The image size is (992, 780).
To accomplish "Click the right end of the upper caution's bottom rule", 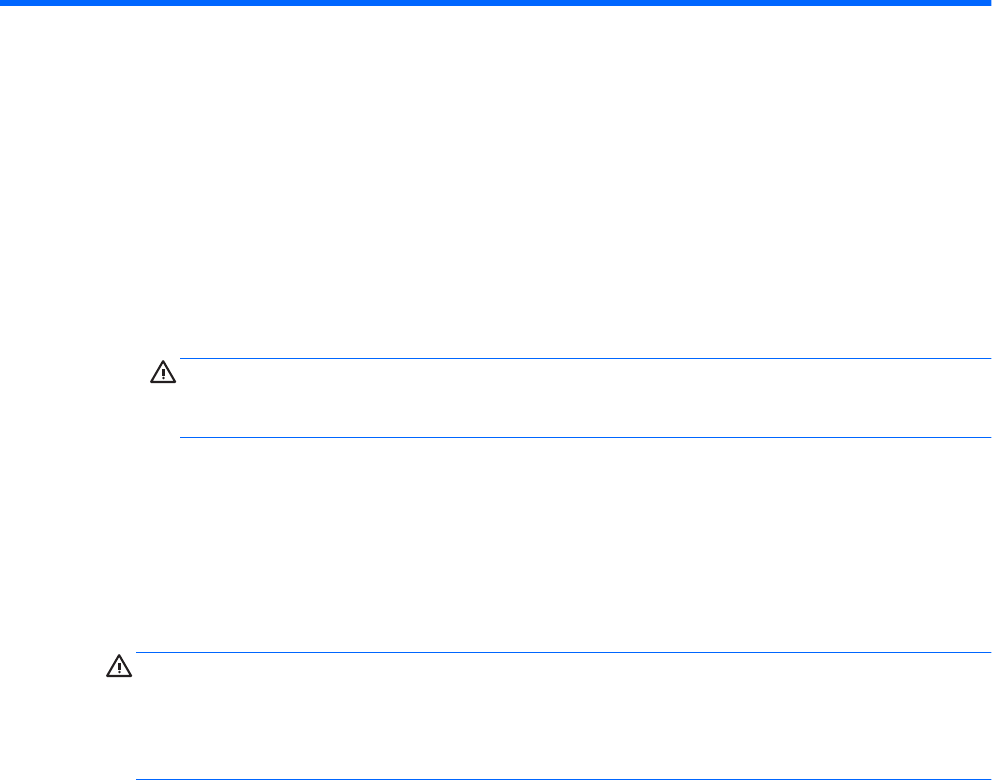I will tap(987, 437).
